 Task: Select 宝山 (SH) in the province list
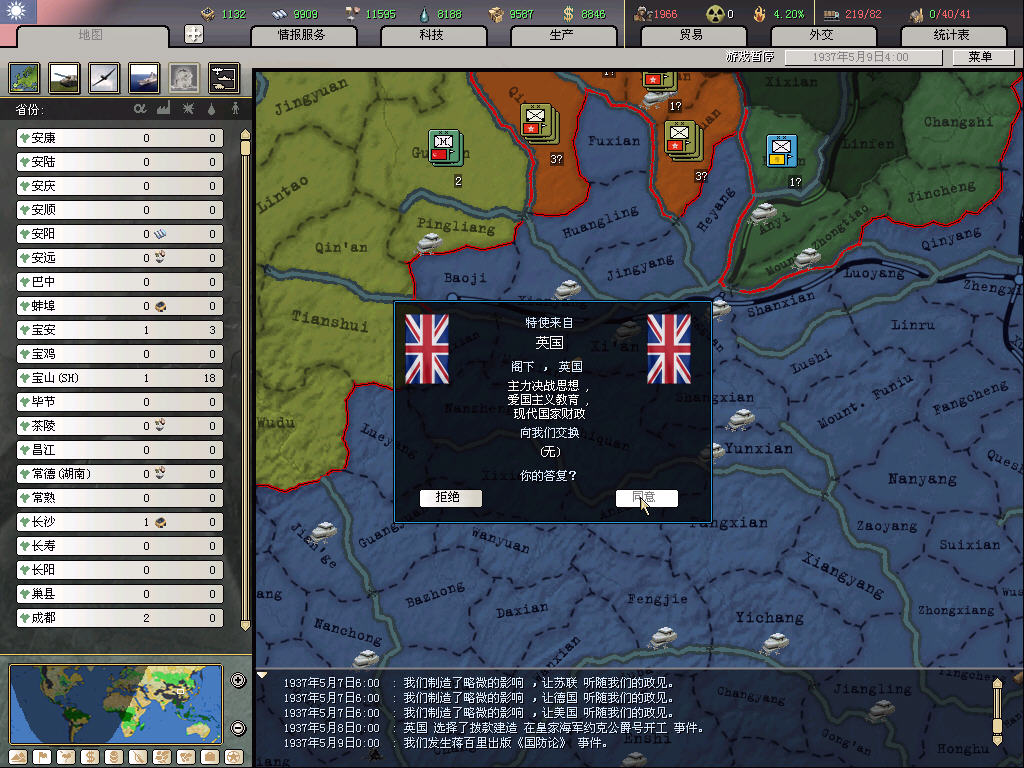point(120,377)
